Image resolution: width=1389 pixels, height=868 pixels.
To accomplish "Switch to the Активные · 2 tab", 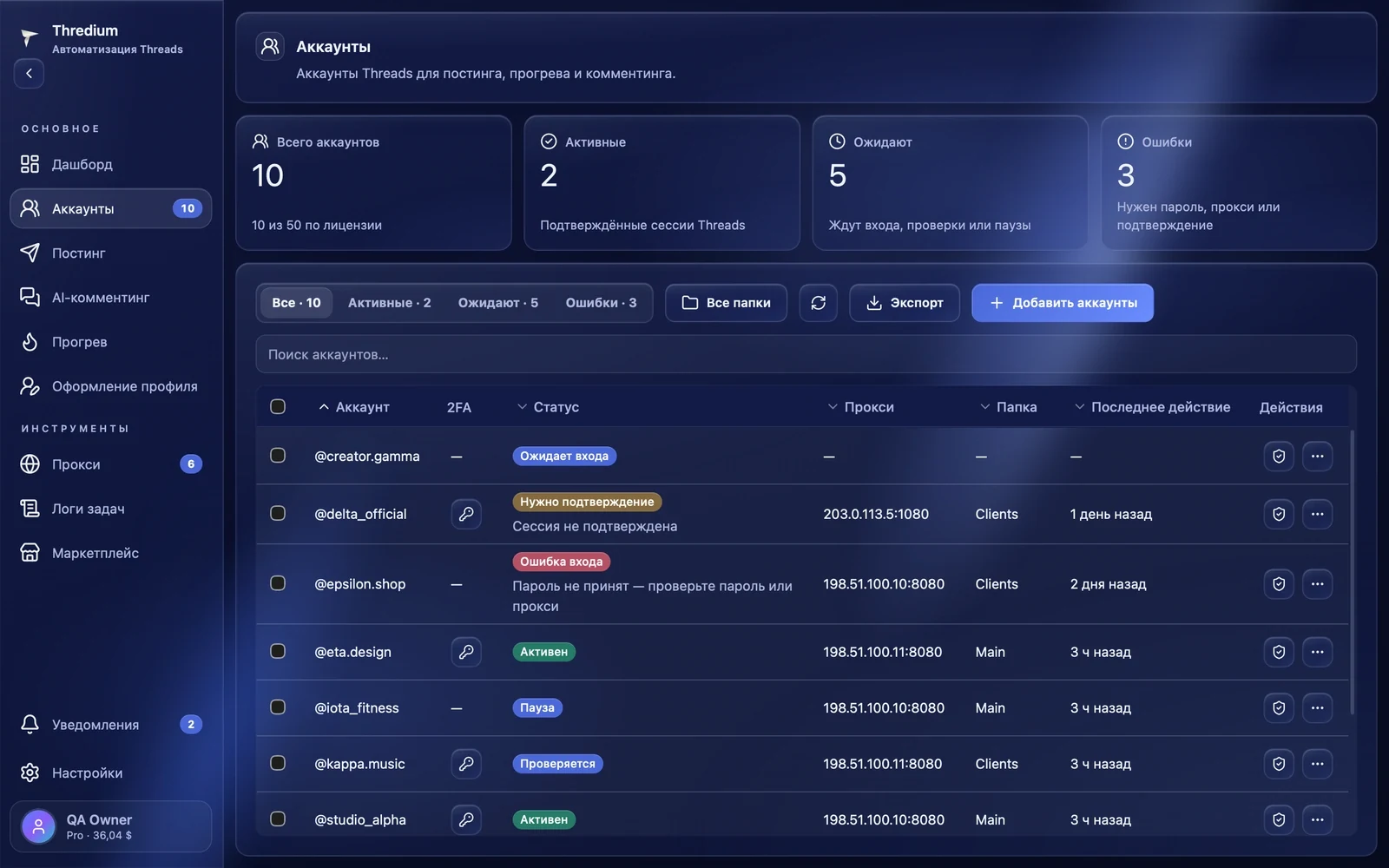I will click(x=389, y=303).
